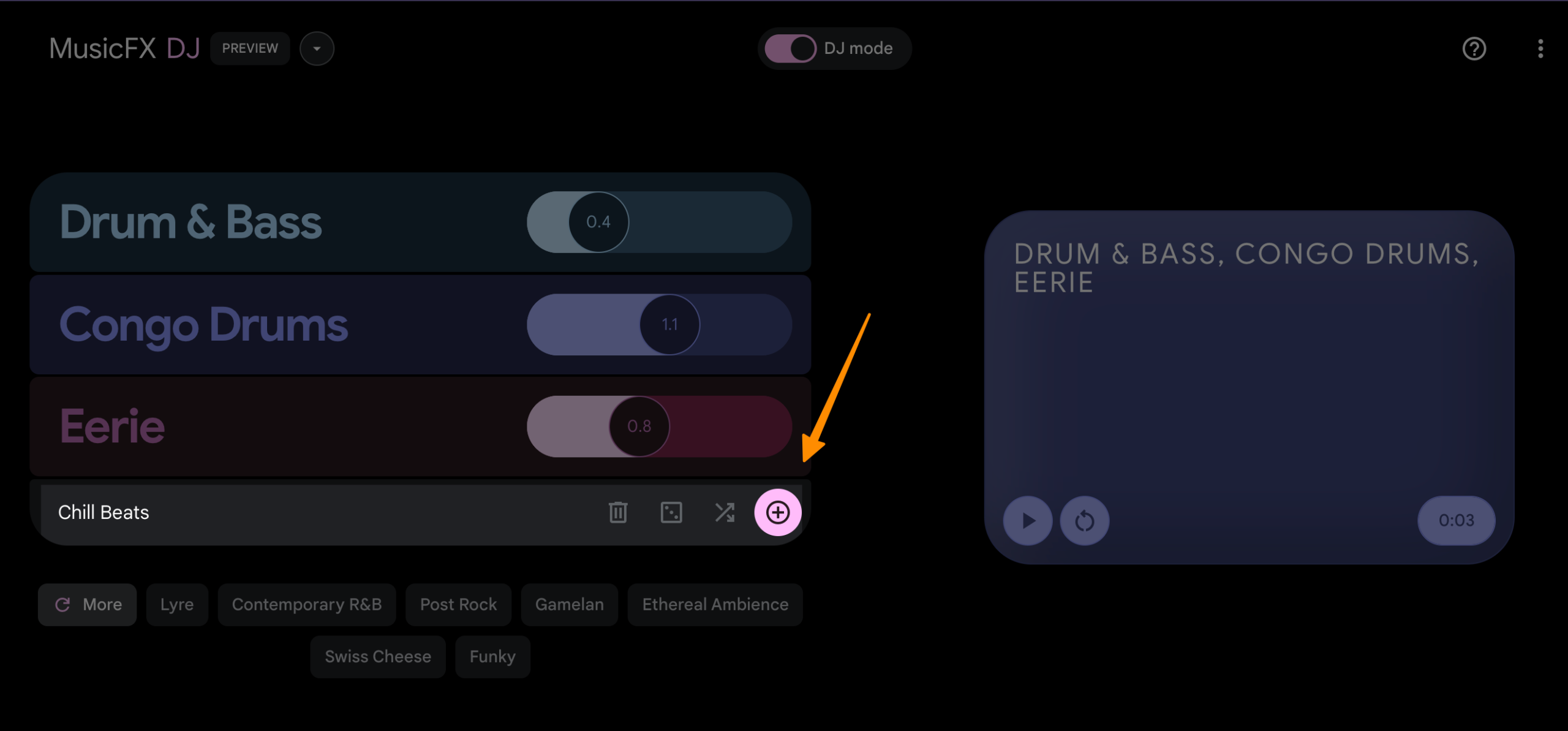Click the shuffle prompts icon
This screenshot has height=731, width=1568.
click(725, 512)
